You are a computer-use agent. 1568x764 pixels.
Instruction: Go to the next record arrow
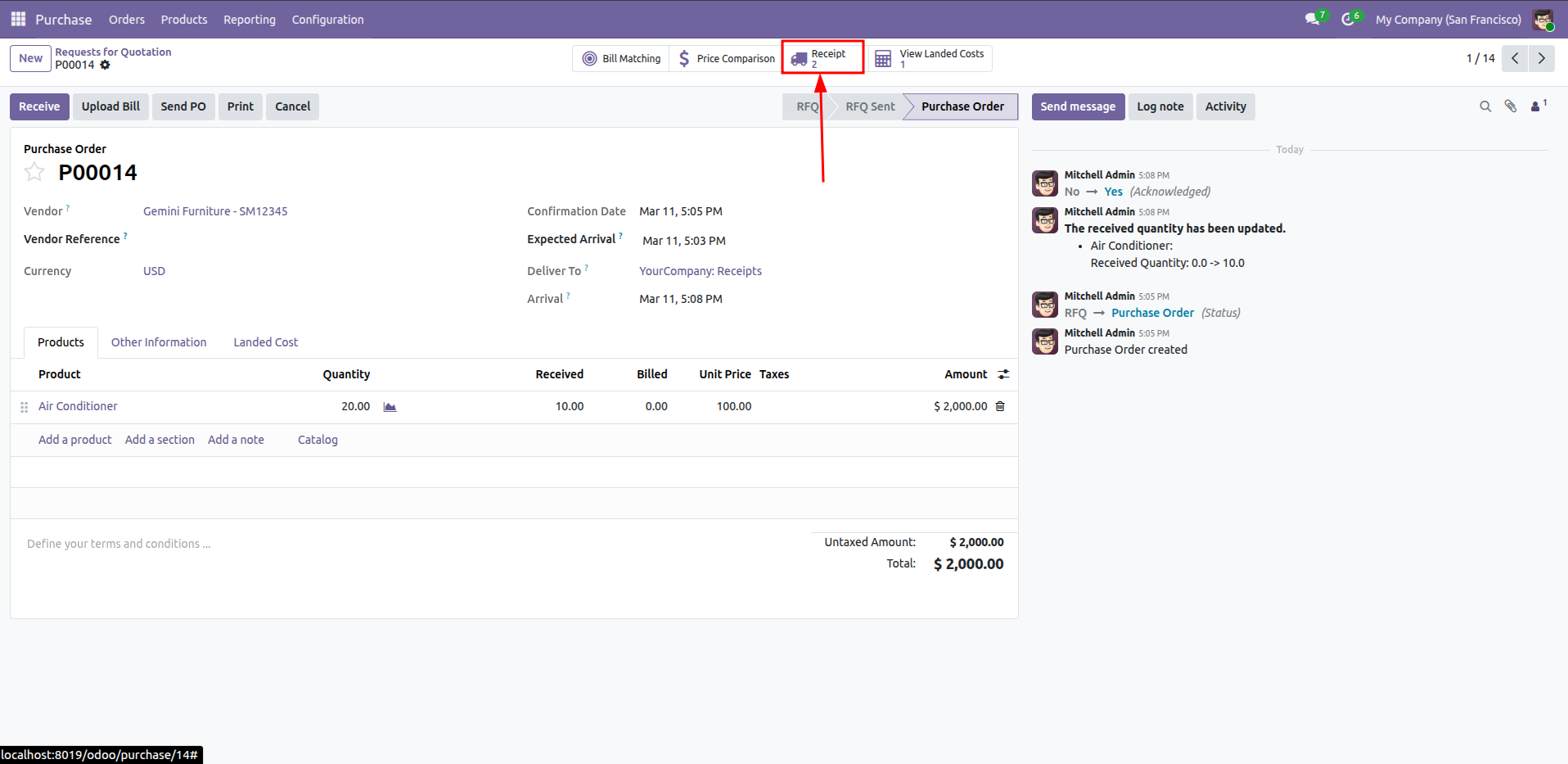click(1541, 58)
